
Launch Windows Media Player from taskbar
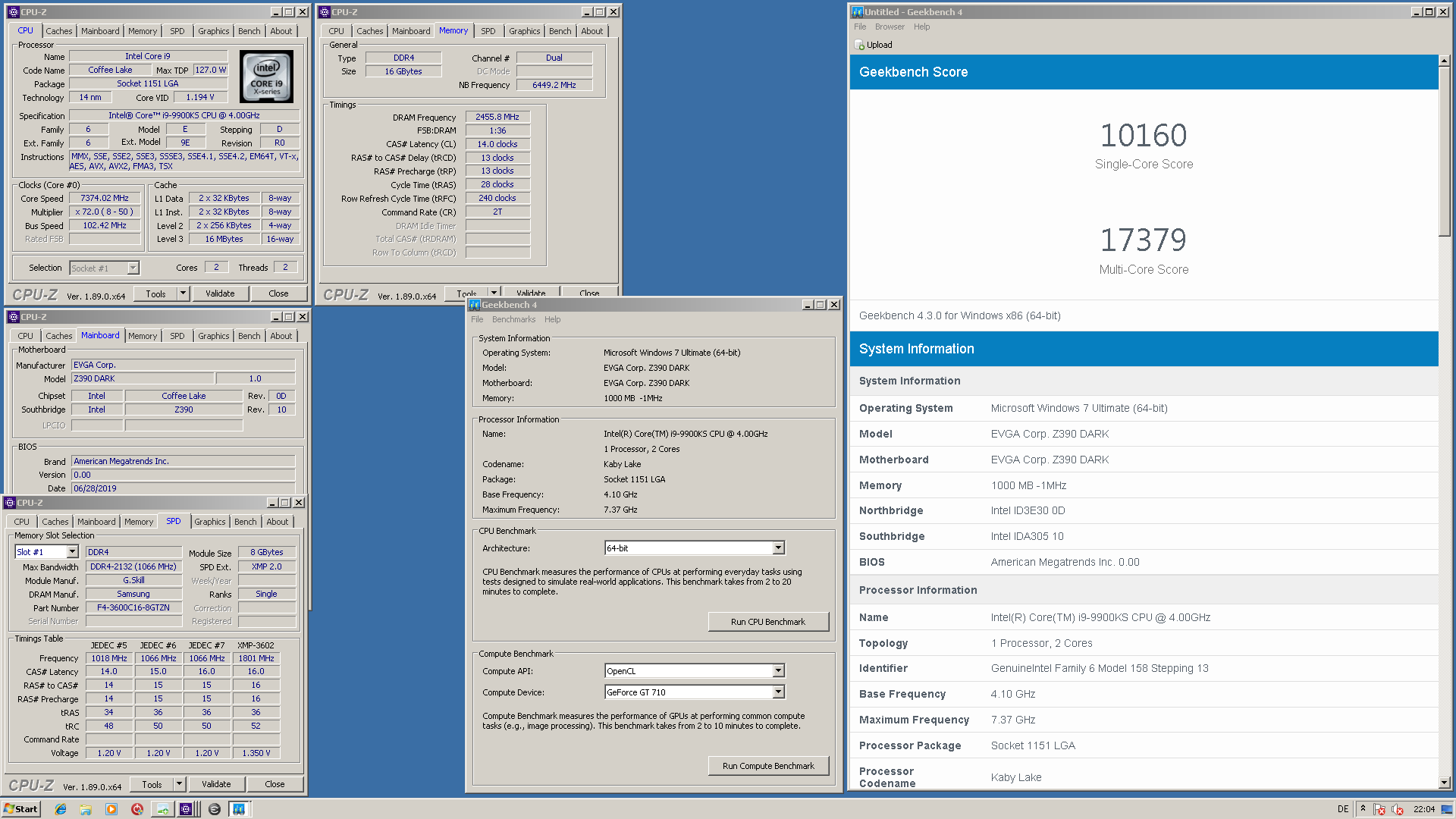(111, 809)
